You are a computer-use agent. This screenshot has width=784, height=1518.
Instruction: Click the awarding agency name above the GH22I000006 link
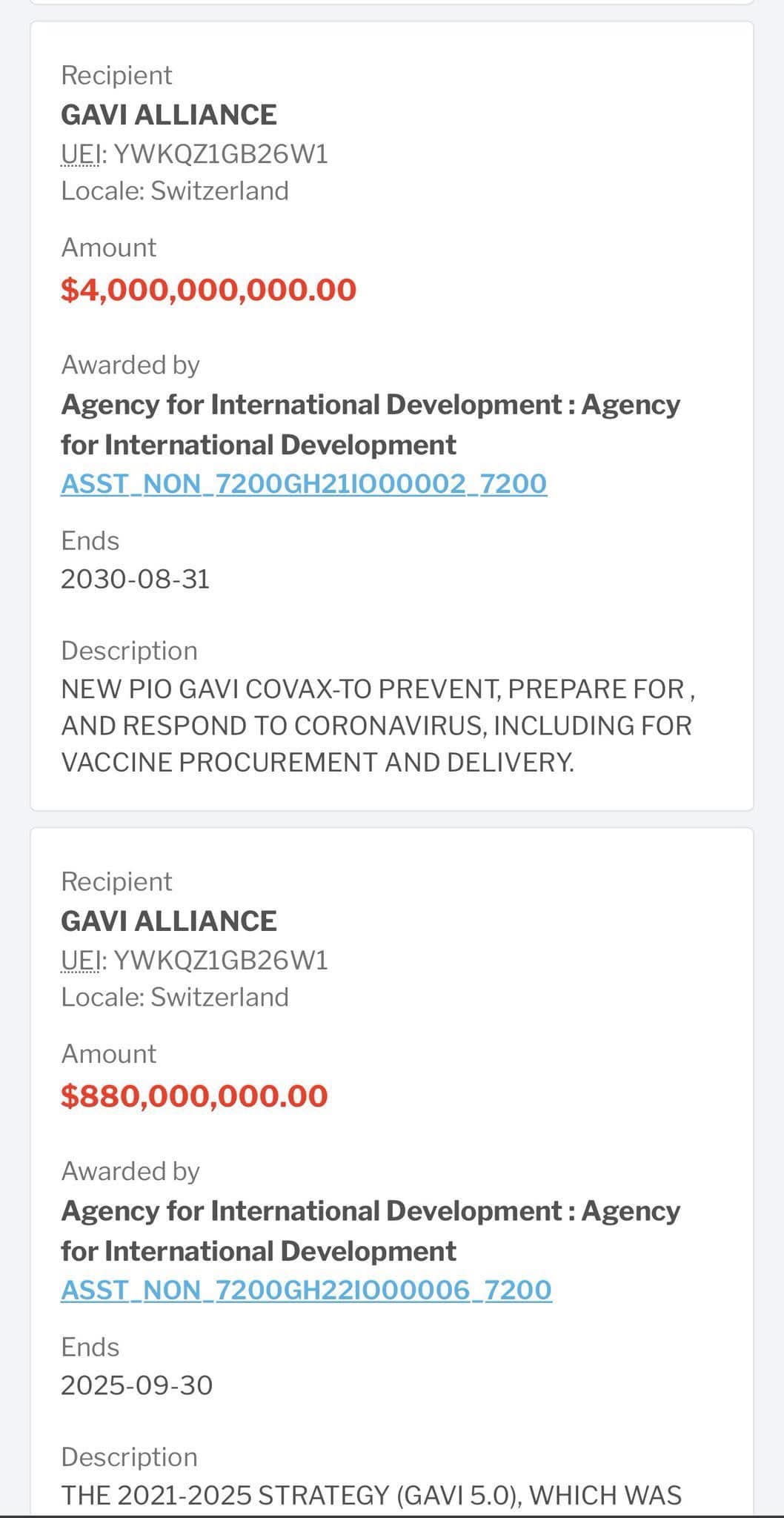371,1231
